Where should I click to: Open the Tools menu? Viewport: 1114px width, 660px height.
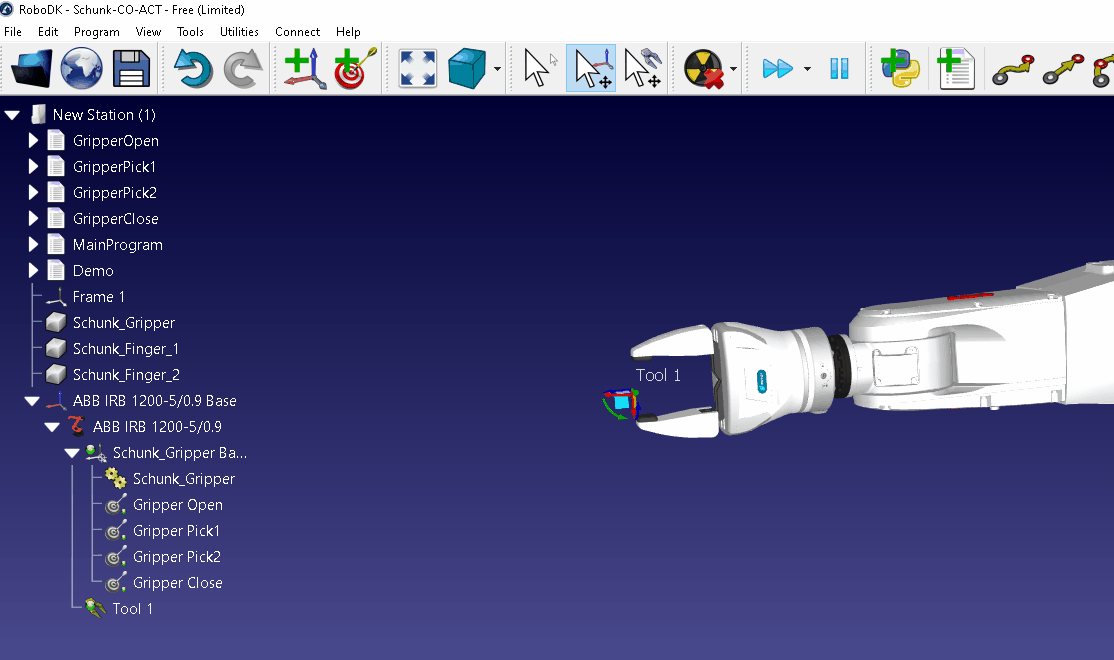[190, 32]
